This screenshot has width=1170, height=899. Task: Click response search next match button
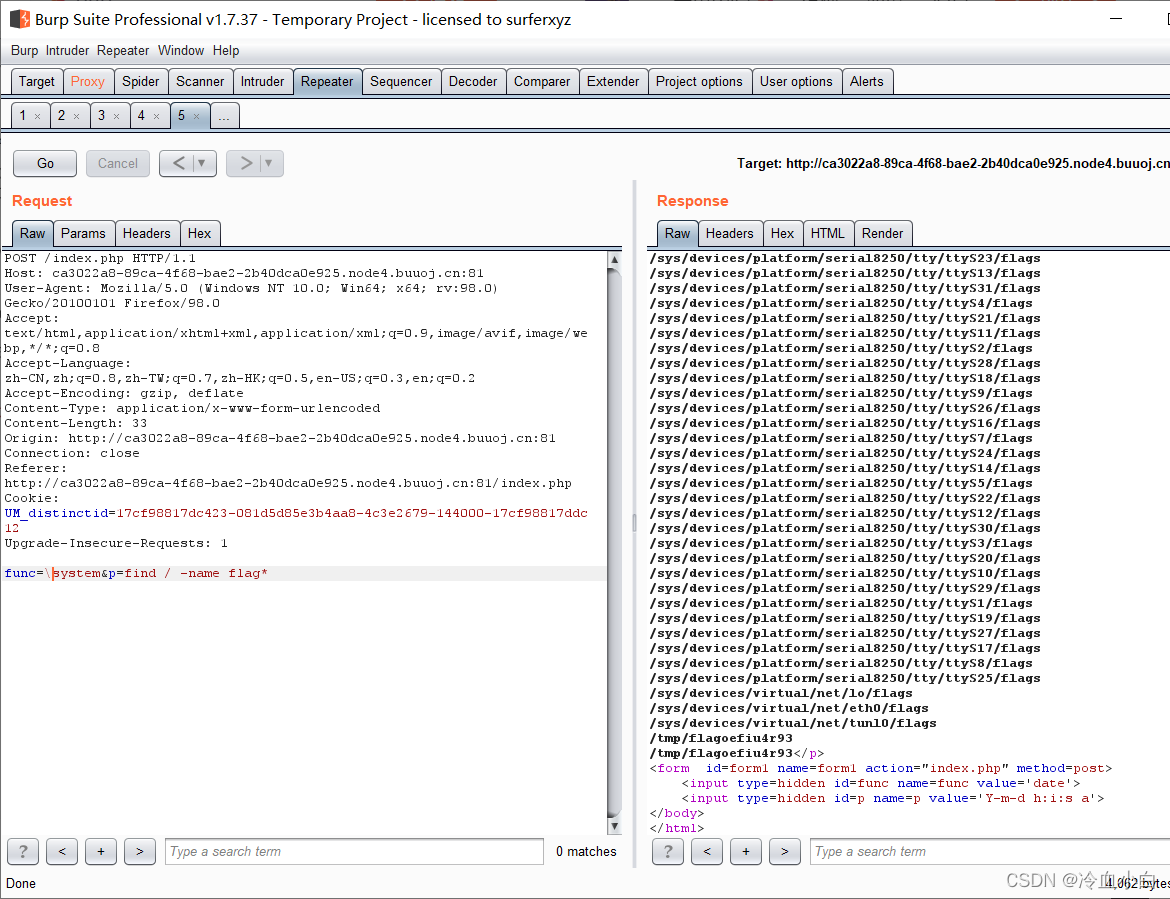(x=784, y=851)
